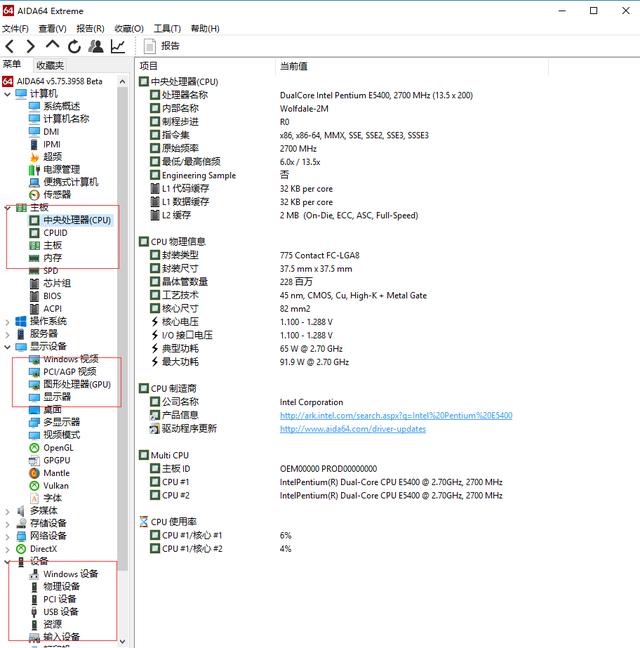640x648 pixels.
Task: Click the BIOS chip icon
Action: pyautogui.click(x=35, y=296)
